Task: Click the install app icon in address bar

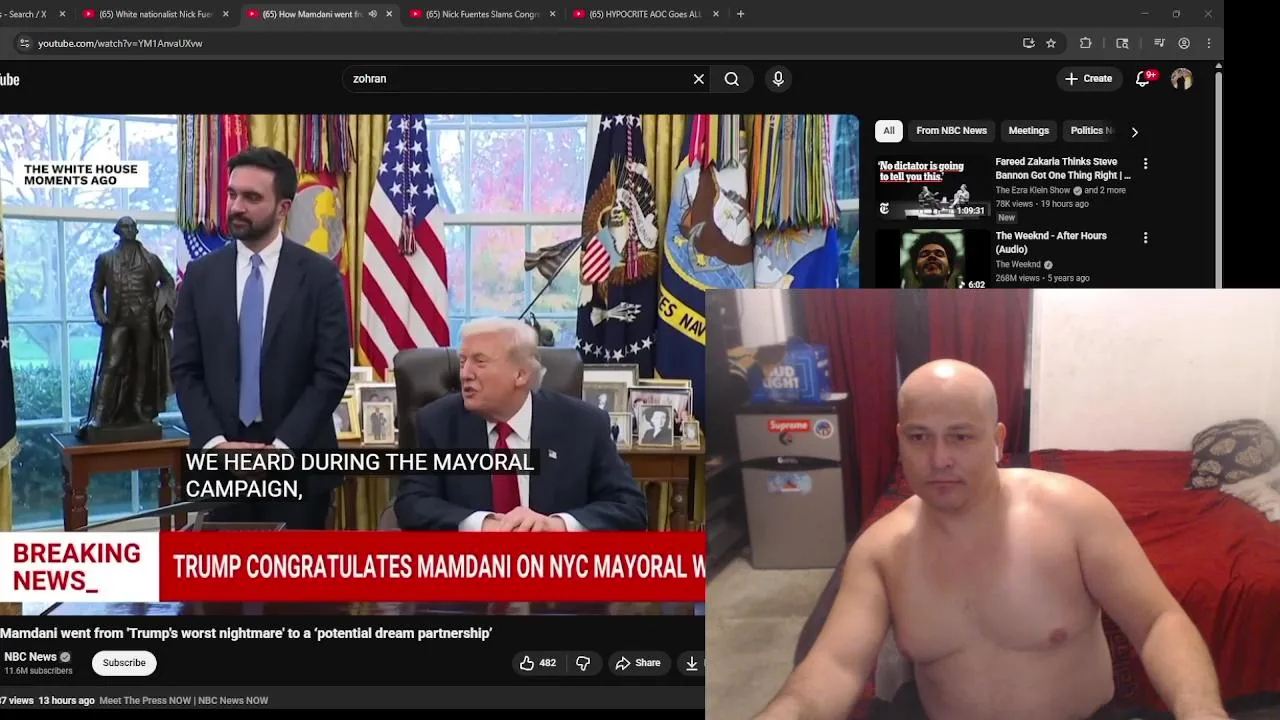Action: coord(1028,43)
